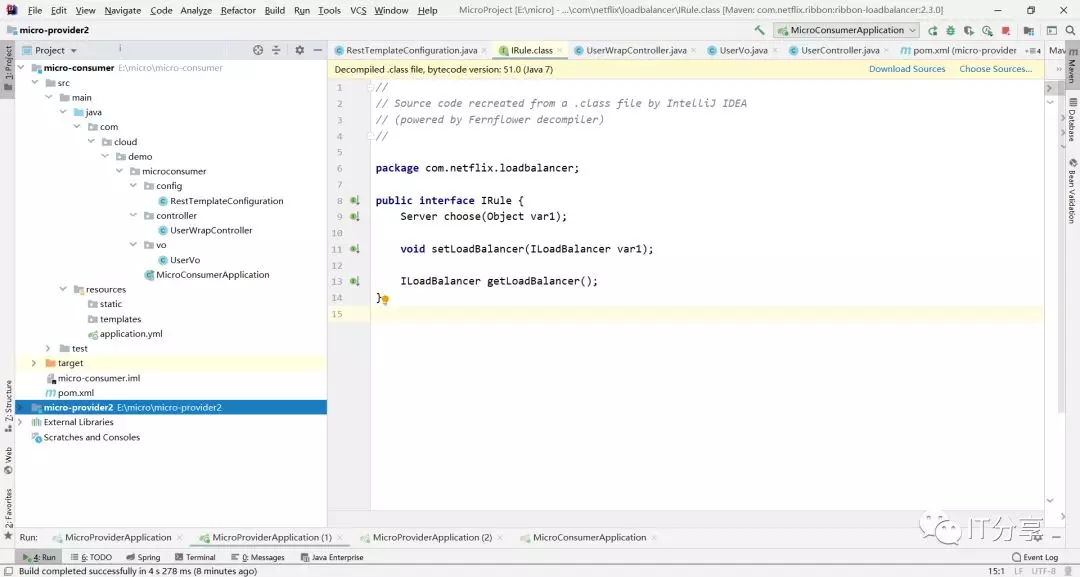Viewport: 1080px width, 577px height.
Task: Click the Run Anything icon beside search
Action: tap(1052, 30)
